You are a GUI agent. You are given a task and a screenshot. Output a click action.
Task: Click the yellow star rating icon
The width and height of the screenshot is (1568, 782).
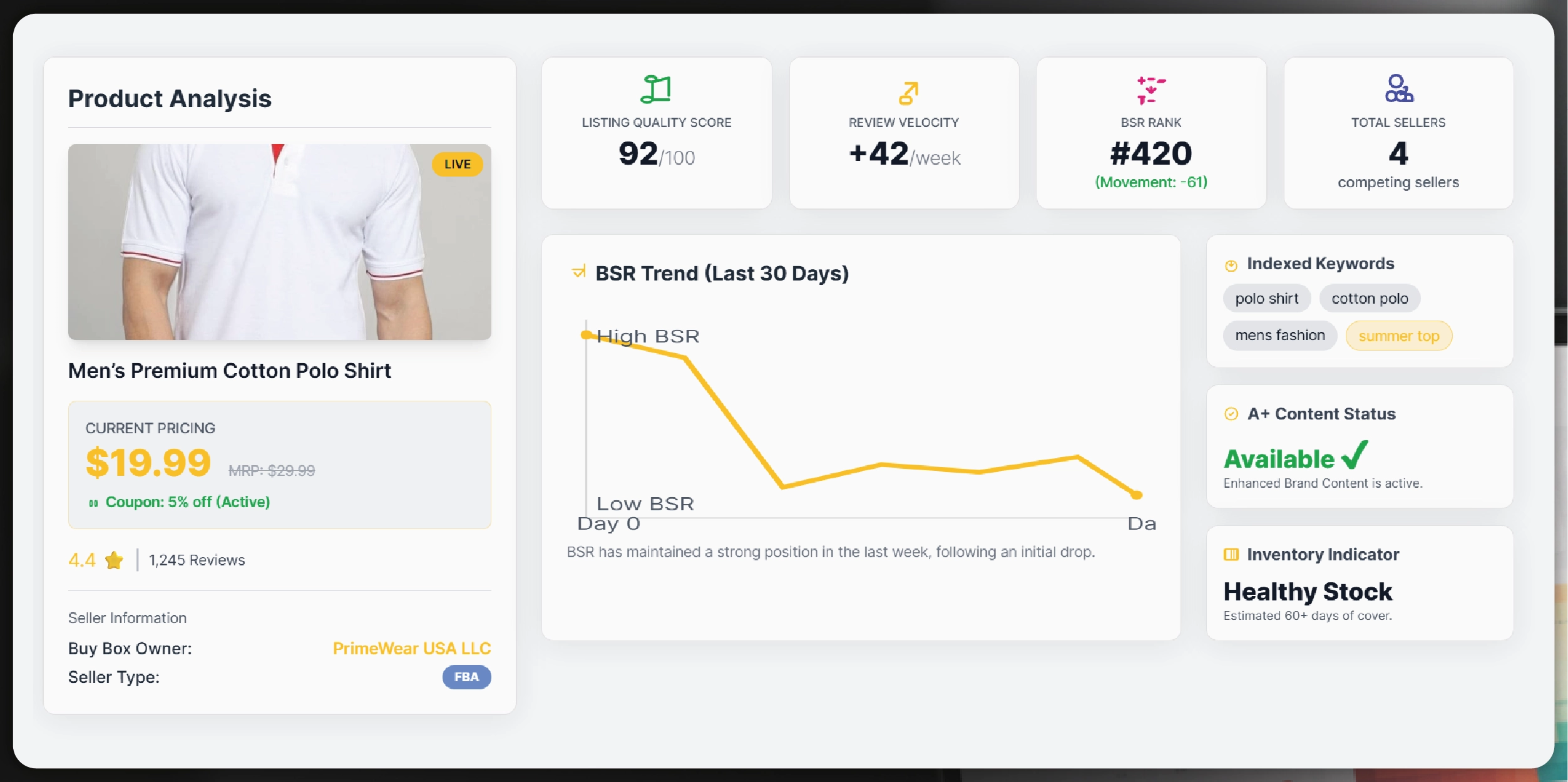point(115,560)
